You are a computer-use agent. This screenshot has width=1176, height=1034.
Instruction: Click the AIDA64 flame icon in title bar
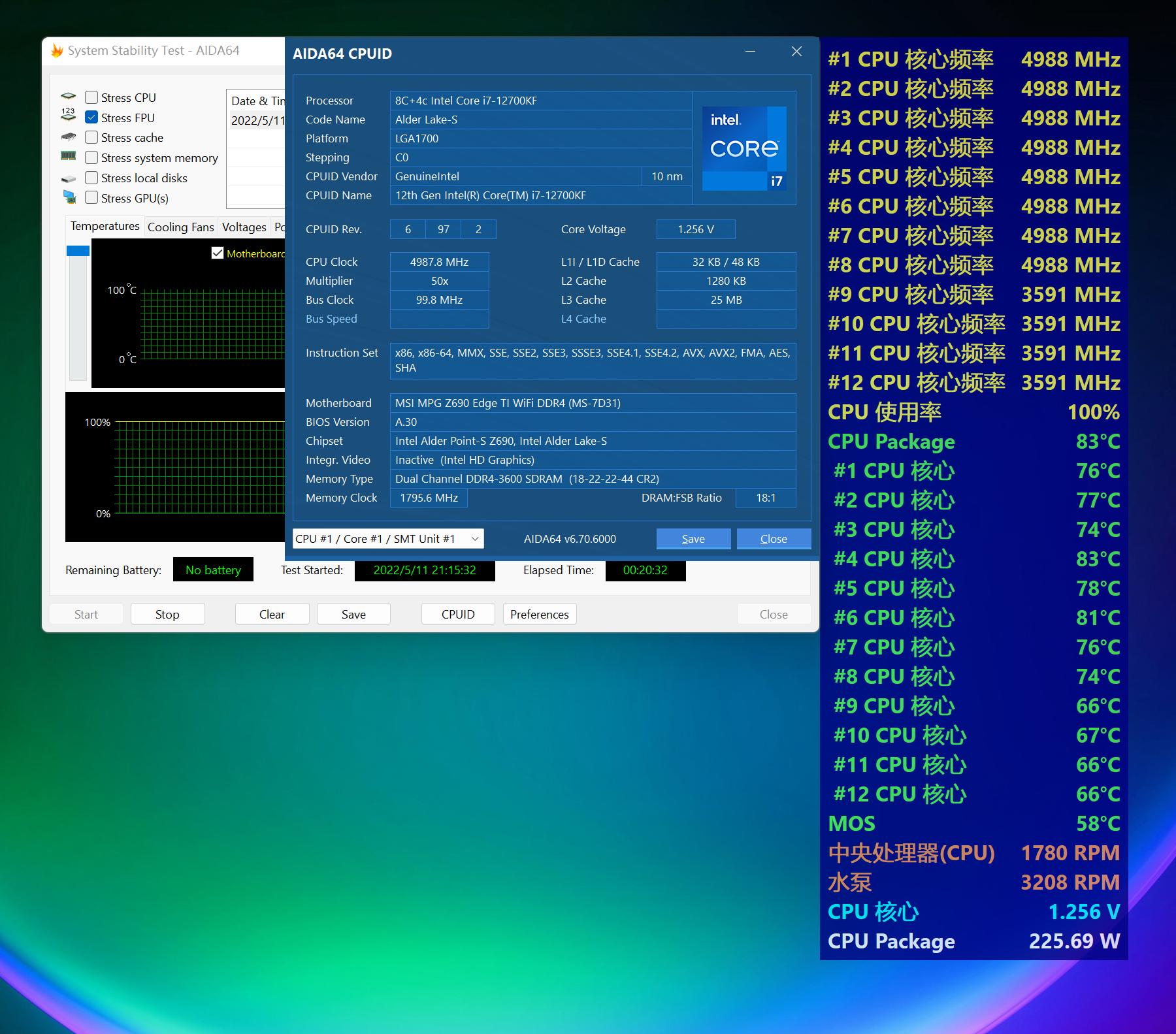click(57, 51)
